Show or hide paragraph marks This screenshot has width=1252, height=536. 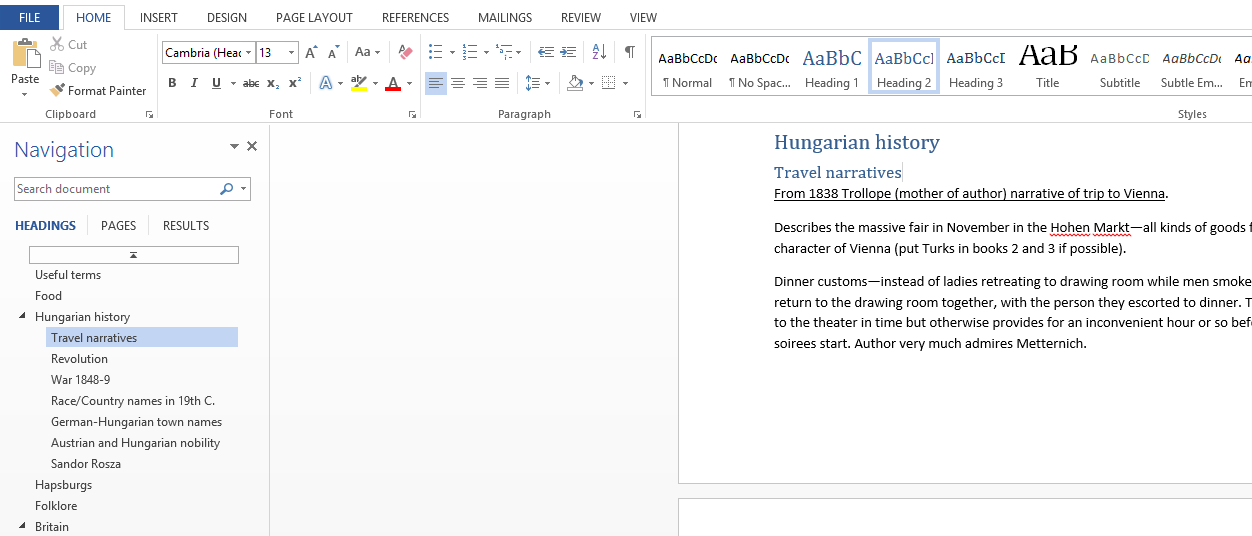[629, 52]
